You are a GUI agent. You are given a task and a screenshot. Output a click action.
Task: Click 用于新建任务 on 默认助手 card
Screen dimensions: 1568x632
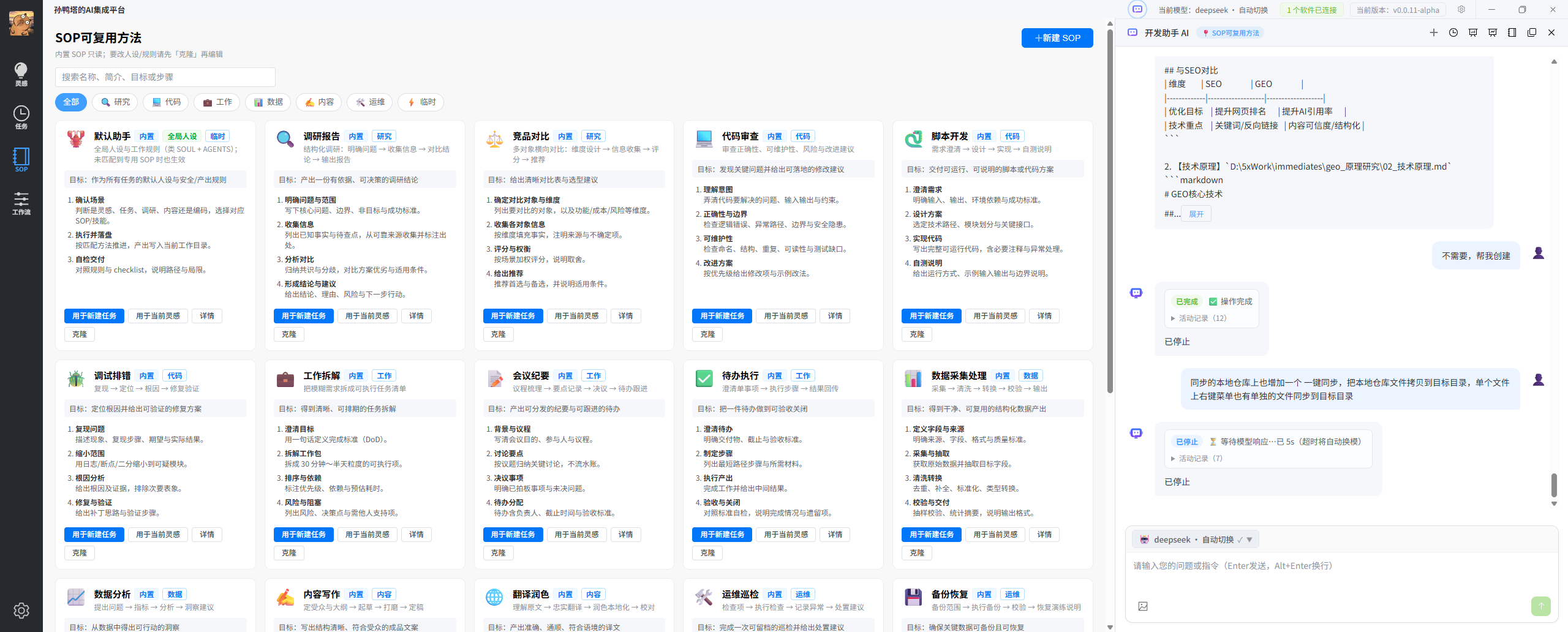94,316
